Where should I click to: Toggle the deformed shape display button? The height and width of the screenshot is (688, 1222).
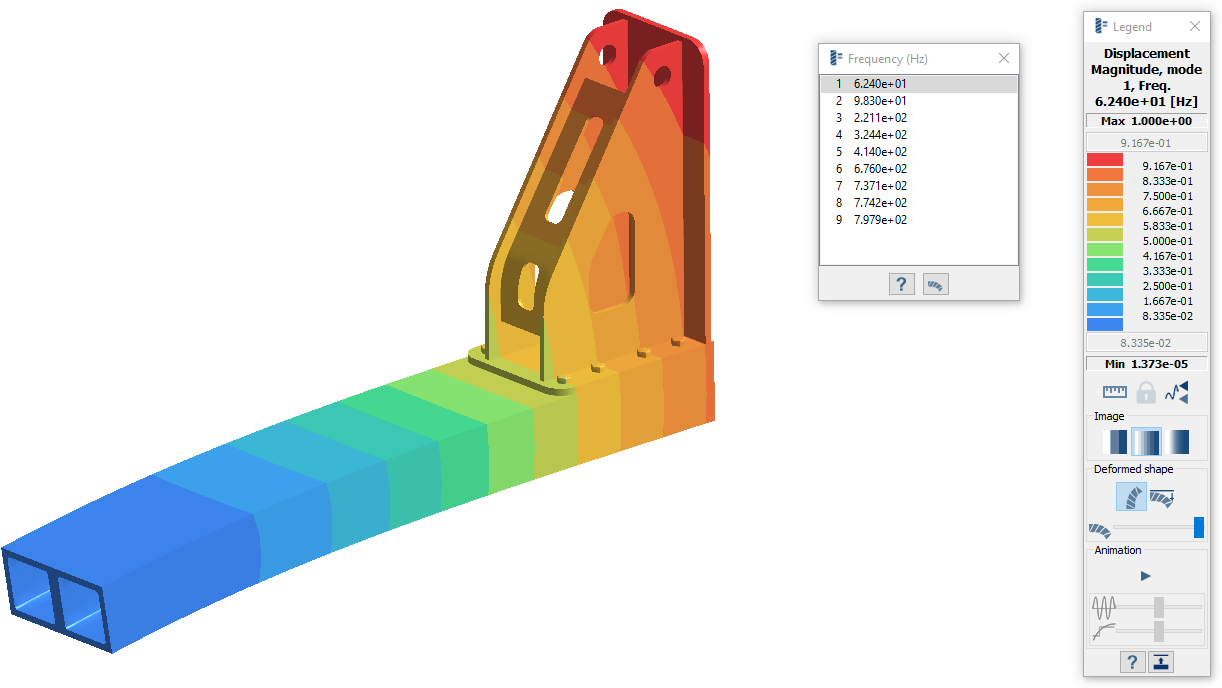[x=1131, y=496]
